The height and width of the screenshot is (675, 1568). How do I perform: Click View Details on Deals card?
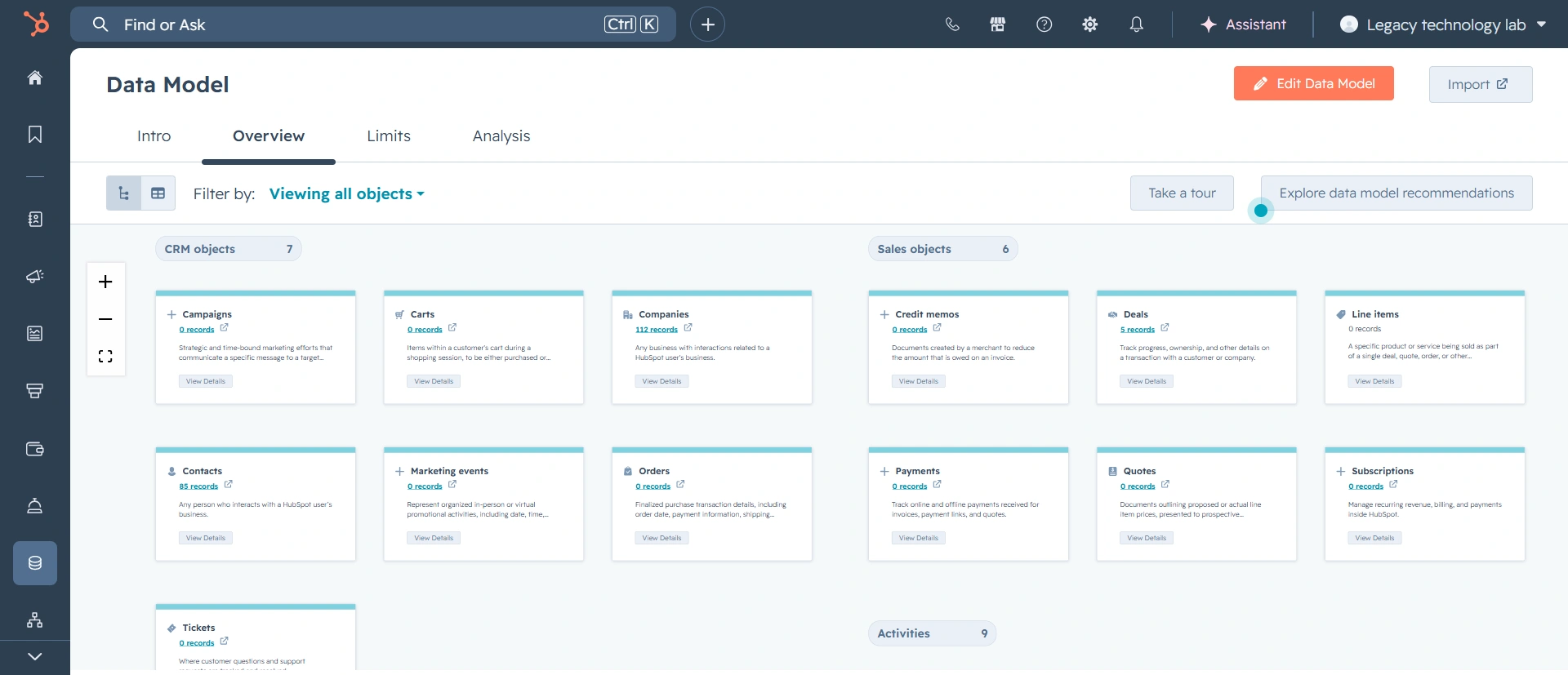point(1147,381)
